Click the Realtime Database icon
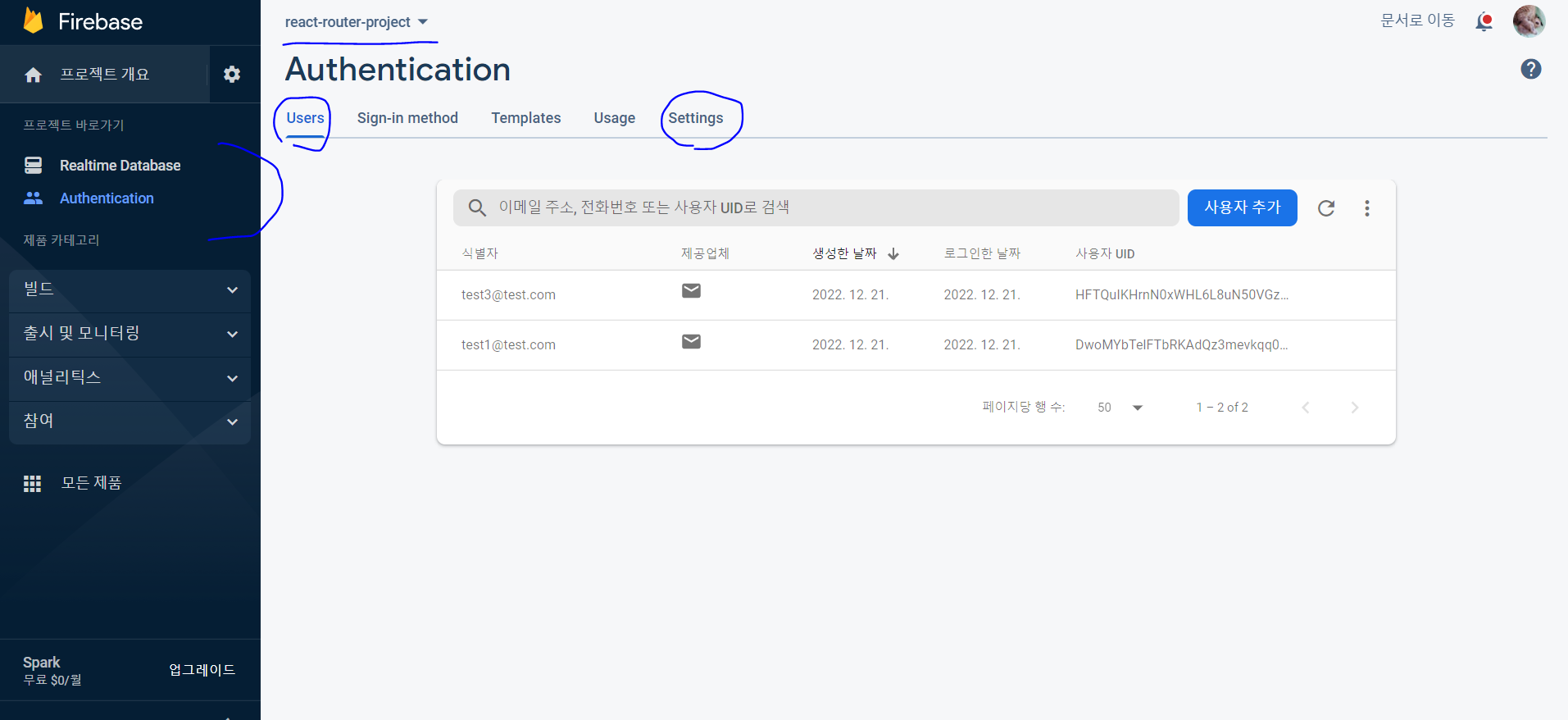This screenshot has width=1568, height=720. tap(34, 166)
